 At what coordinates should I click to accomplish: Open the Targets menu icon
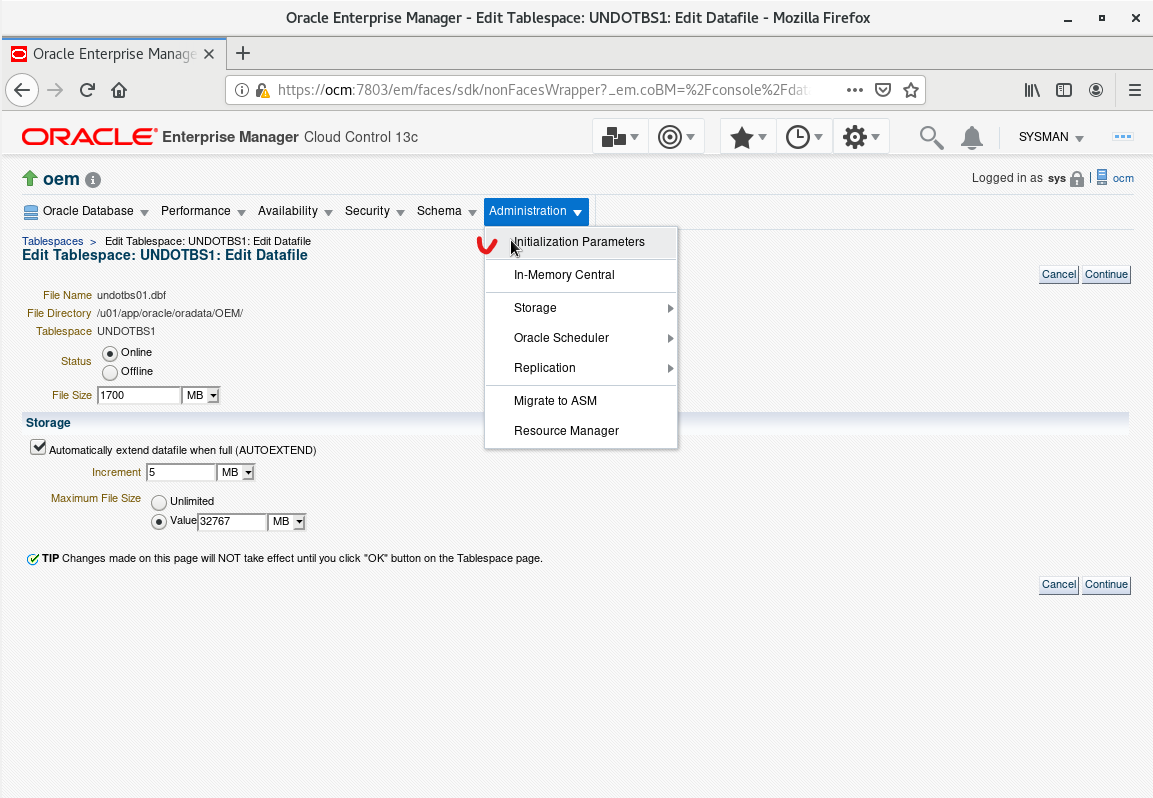click(x=676, y=137)
